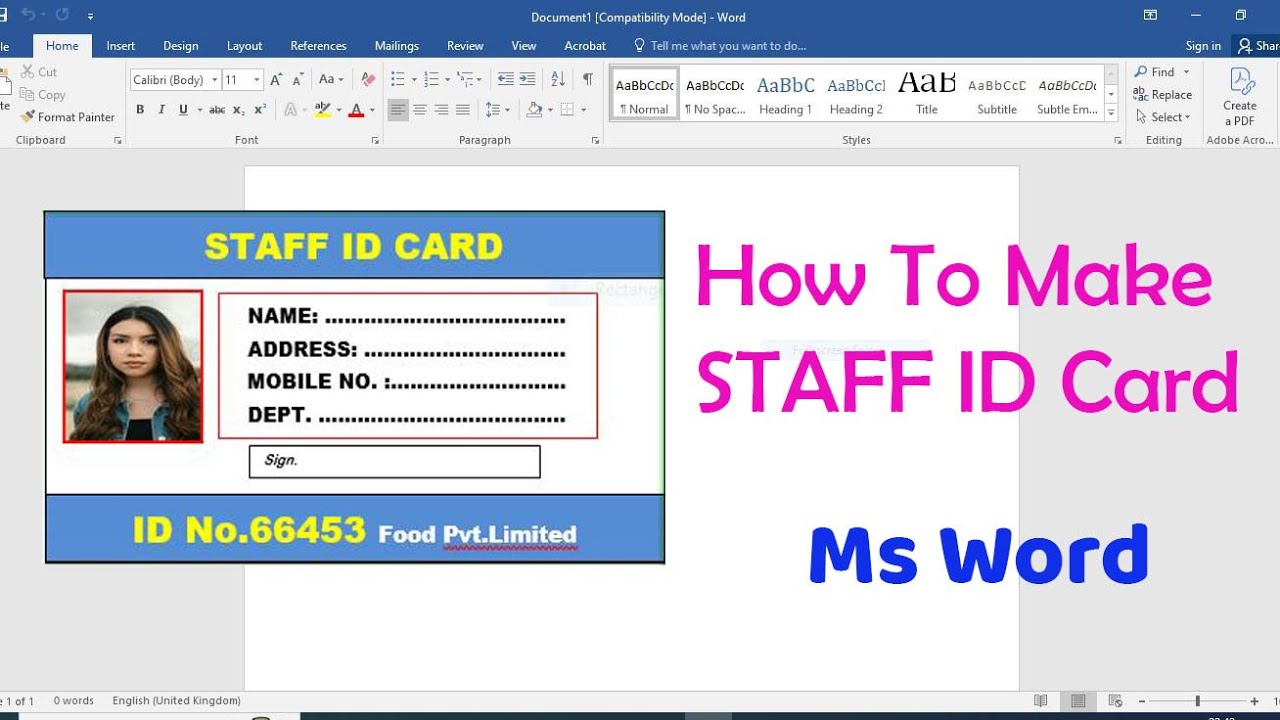
Task: Click the Sort A-Z icon
Action: [x=558, y=79]
